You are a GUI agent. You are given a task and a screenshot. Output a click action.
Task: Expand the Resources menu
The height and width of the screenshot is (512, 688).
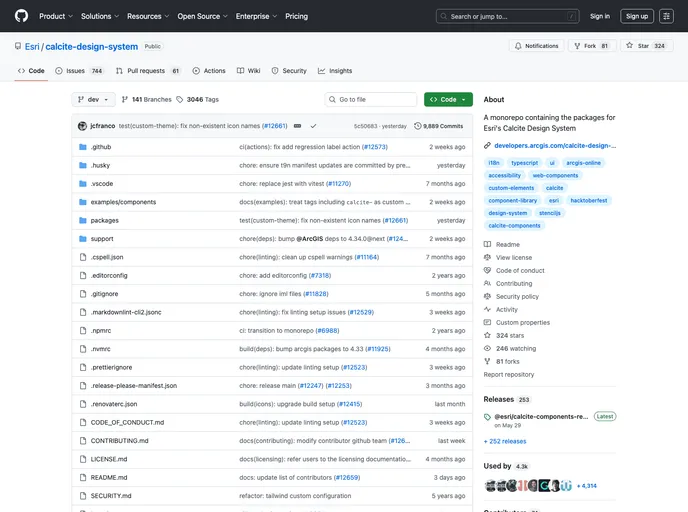pos(148,16)
